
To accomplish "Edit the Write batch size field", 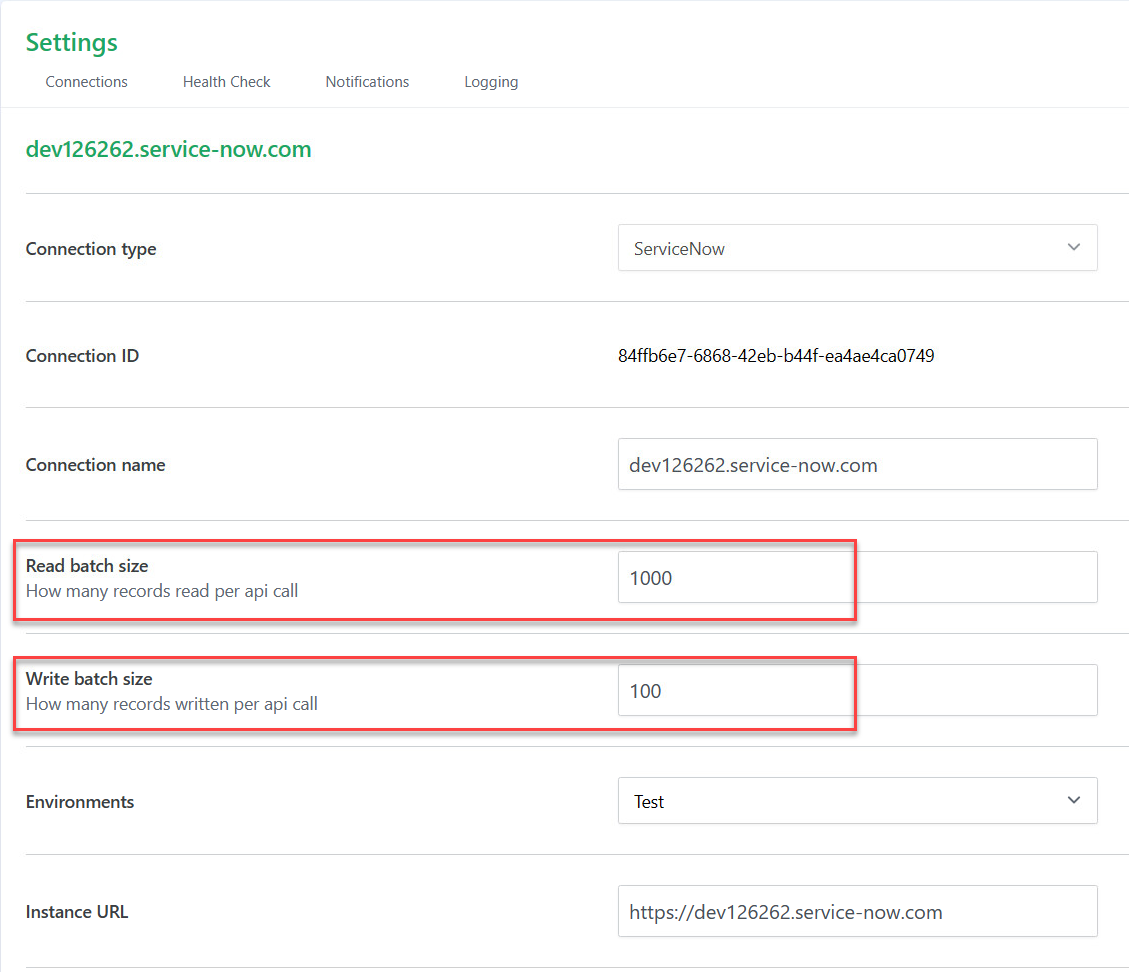I will [858, 690].
